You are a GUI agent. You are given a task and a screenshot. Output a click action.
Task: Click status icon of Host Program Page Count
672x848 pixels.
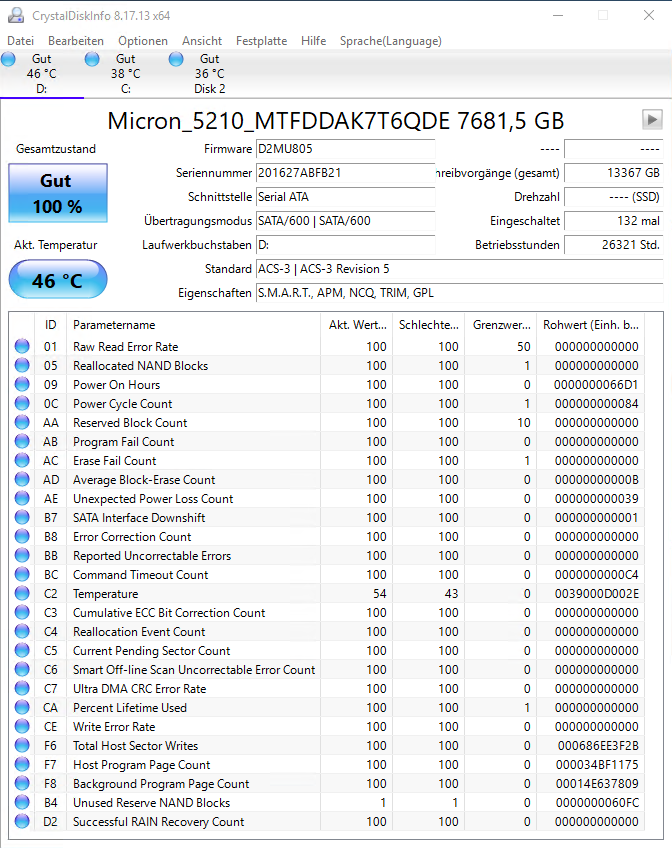click(x=22, y=764)
